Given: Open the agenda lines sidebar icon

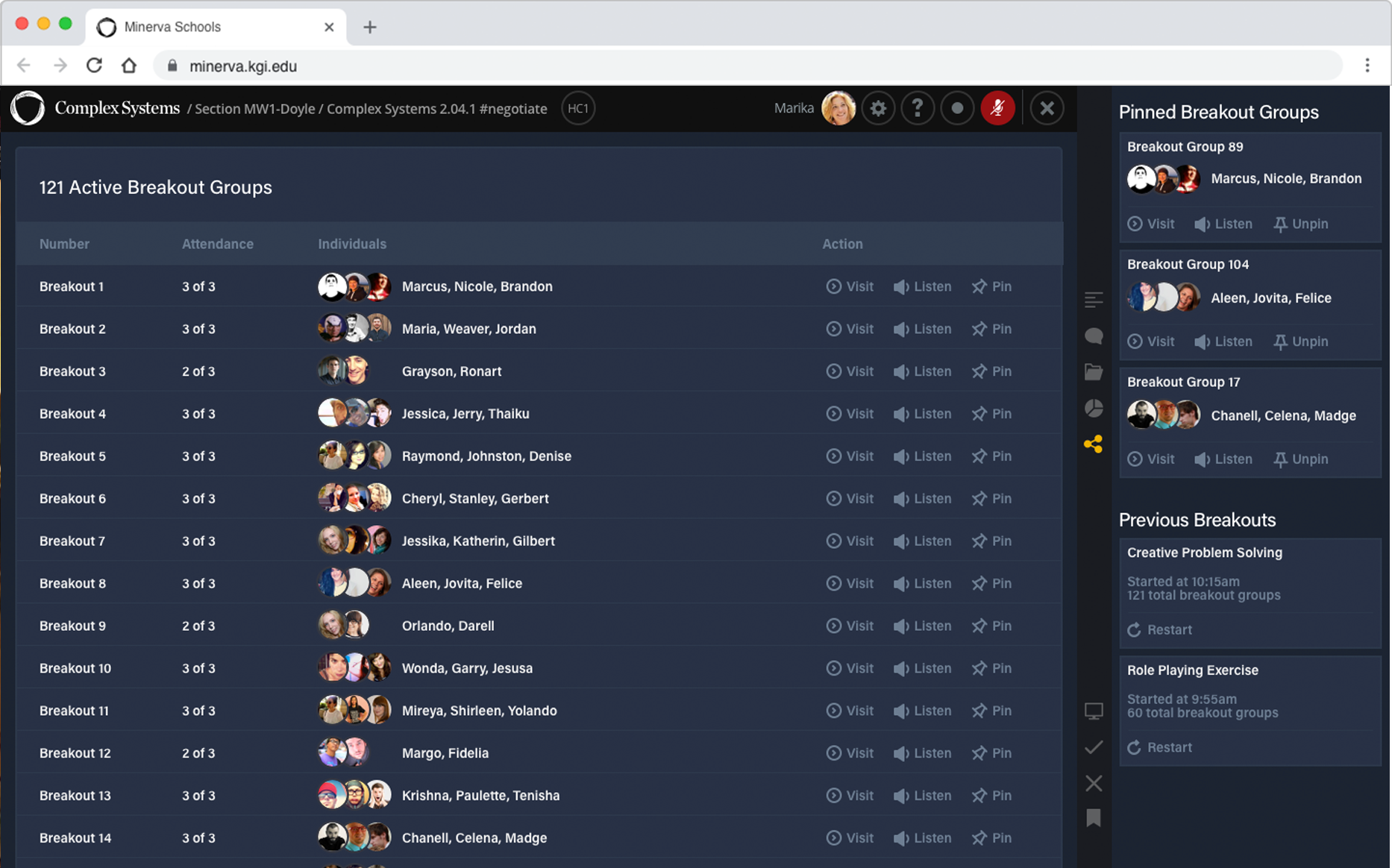Looking at the screenshot, I should point(1094,300).
